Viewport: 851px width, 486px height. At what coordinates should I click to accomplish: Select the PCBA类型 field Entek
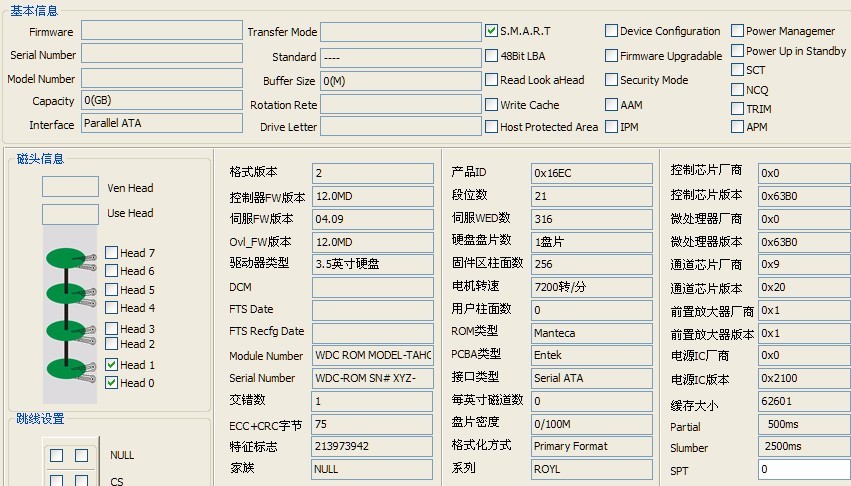pyautogui.click(x=592, y=355)
